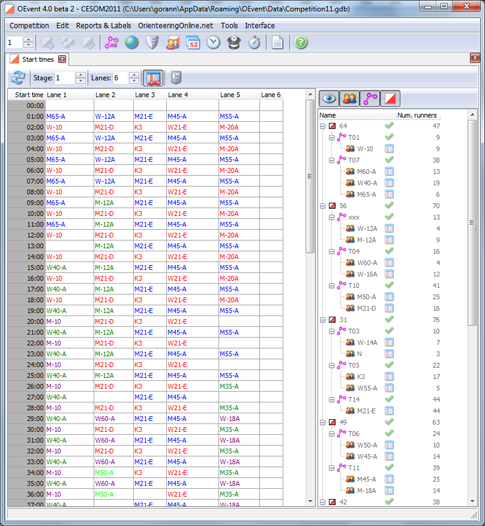The height and width of the screenshot is (526, 485).
Task: Open the Reports & Labels menu
Action: pos(103,25)
